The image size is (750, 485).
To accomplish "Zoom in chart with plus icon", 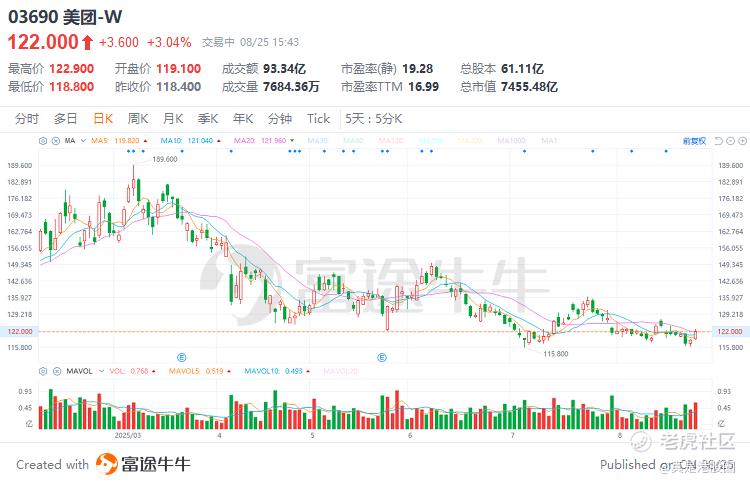I will coord(742,141).
